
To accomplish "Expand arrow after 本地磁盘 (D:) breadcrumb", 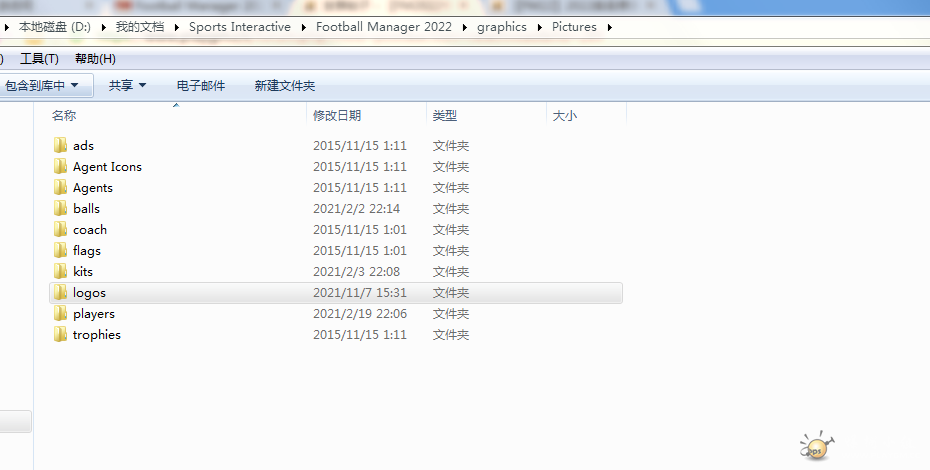I will click(x=103, y=27).
